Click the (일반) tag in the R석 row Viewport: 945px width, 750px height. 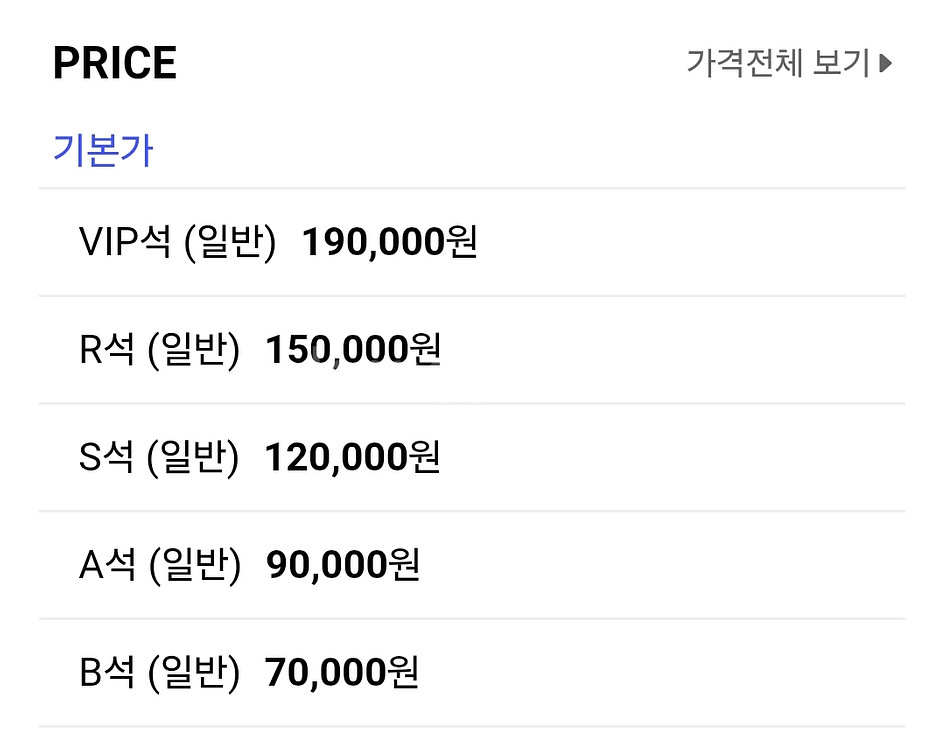(194, 351)
